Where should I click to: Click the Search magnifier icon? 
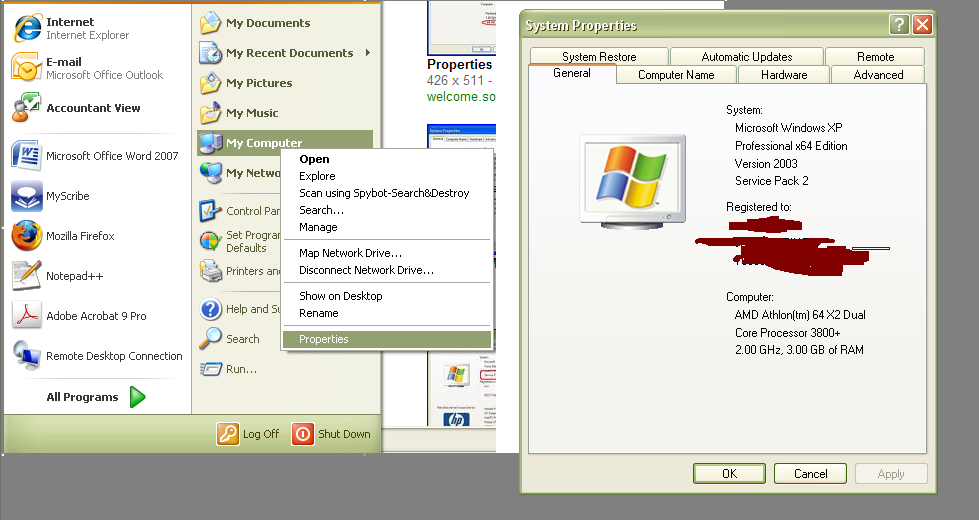[211, 339]
